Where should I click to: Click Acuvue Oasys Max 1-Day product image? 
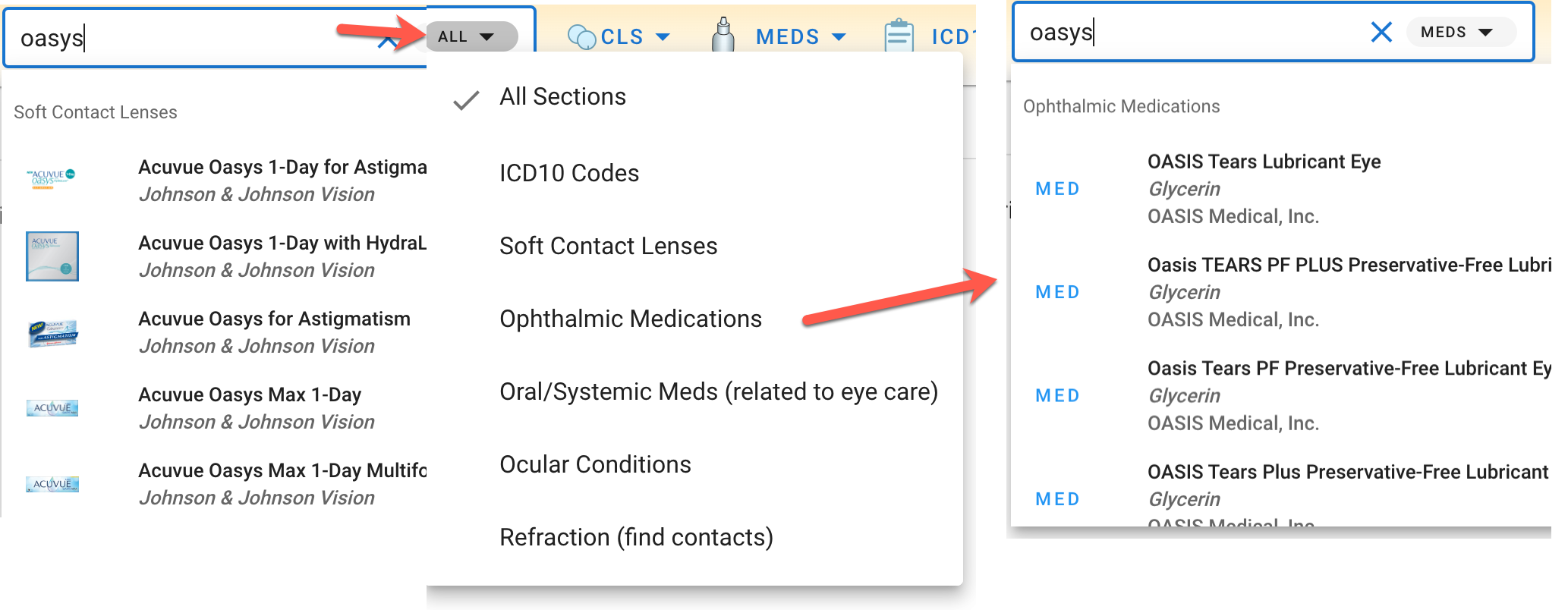point(52,408)
